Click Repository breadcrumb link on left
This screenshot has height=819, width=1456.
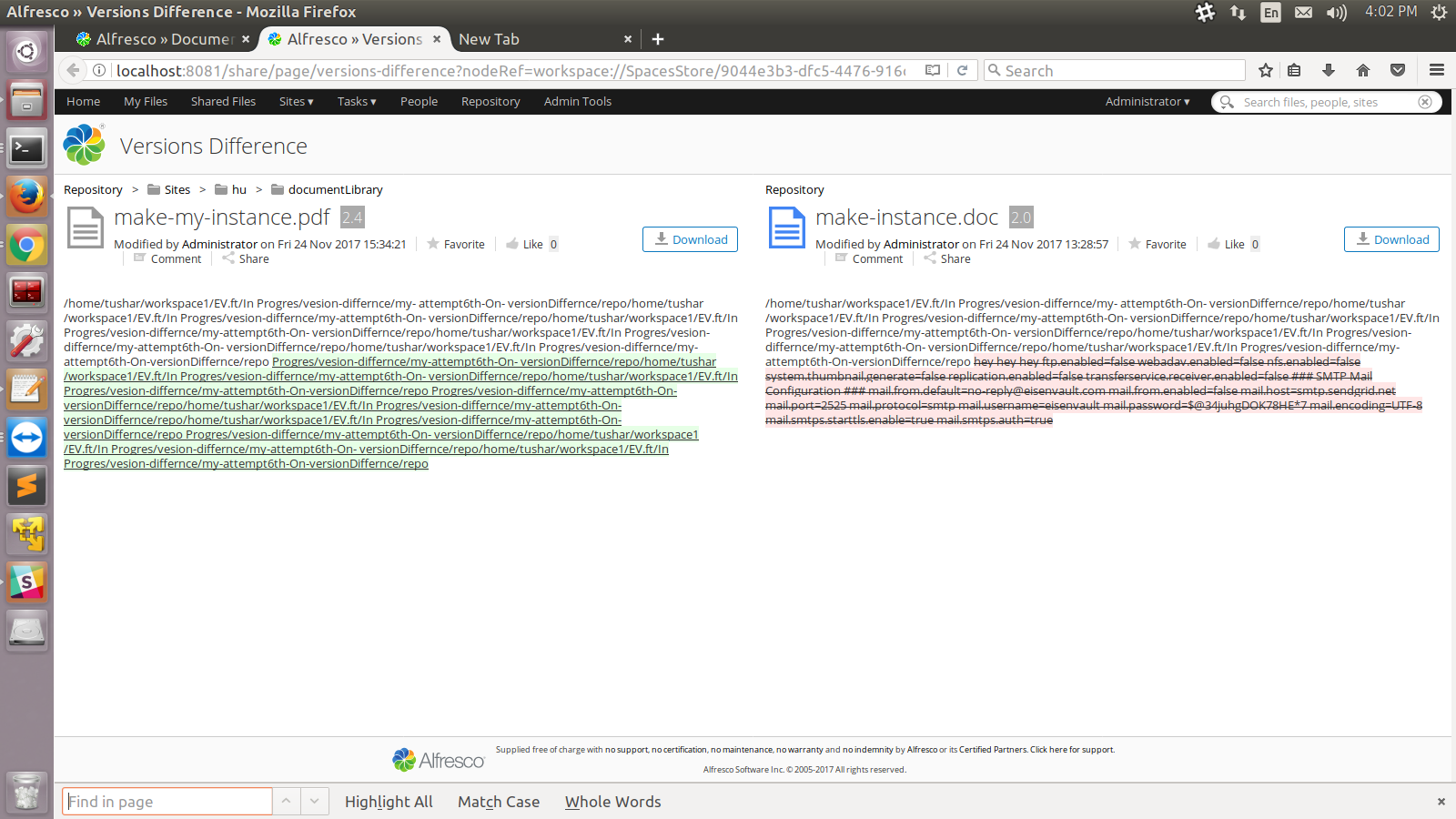[x=93, y=189]
